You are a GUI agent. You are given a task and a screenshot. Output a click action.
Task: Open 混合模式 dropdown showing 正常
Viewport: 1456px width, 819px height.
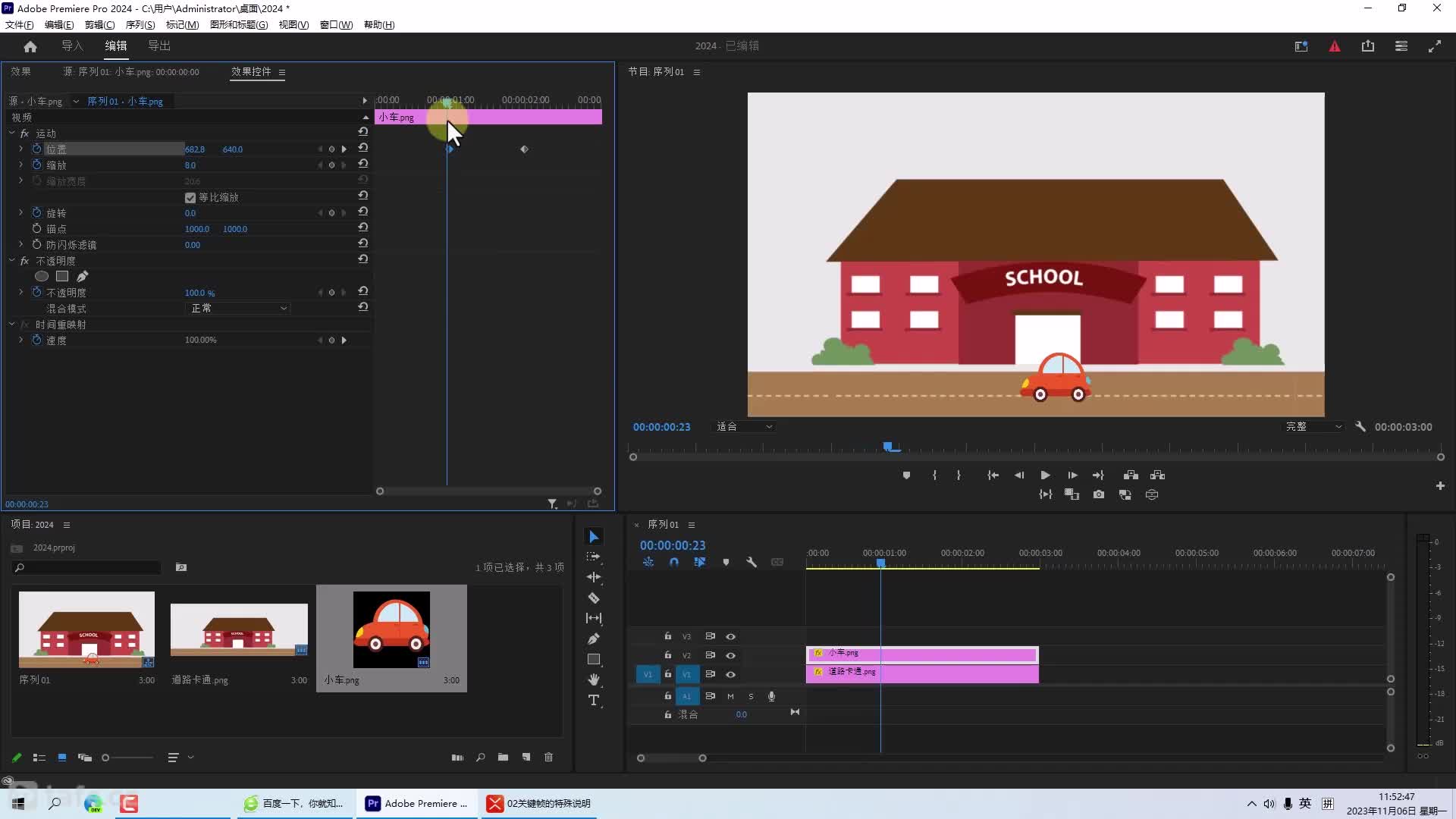[x=238, y=308]
